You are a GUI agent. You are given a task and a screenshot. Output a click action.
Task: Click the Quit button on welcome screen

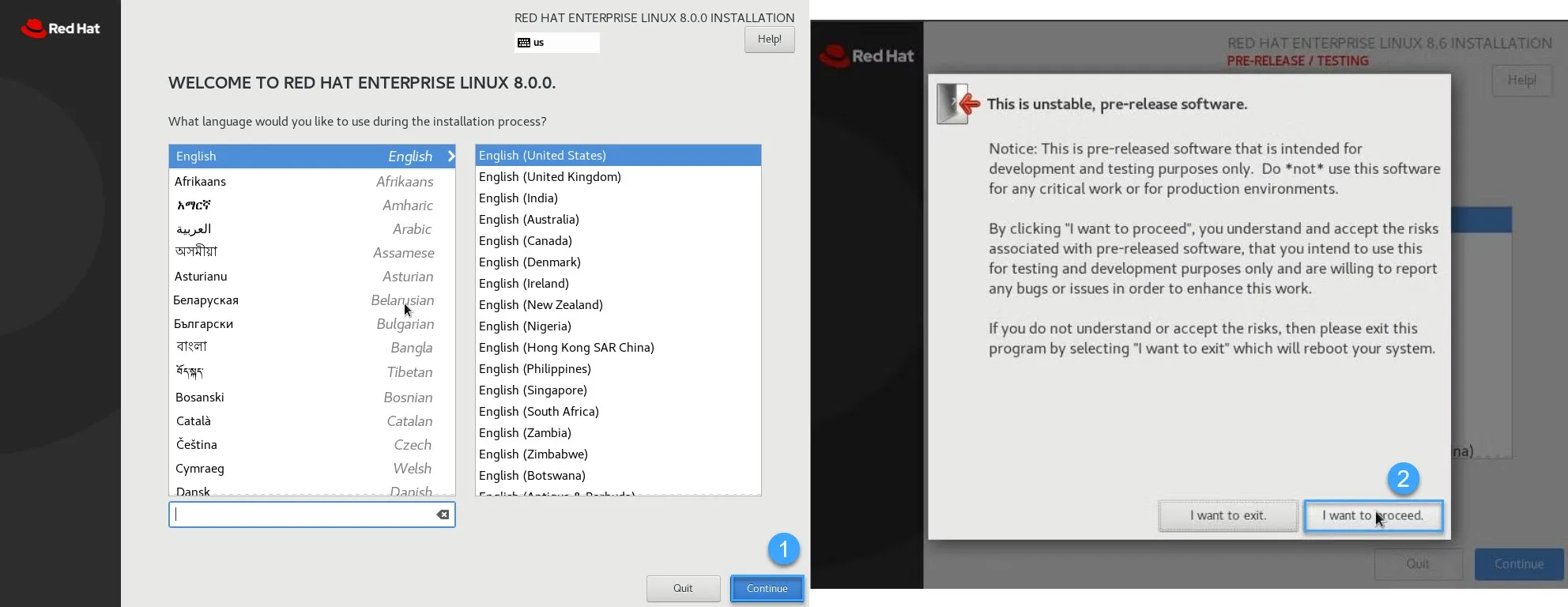point(683,589)
